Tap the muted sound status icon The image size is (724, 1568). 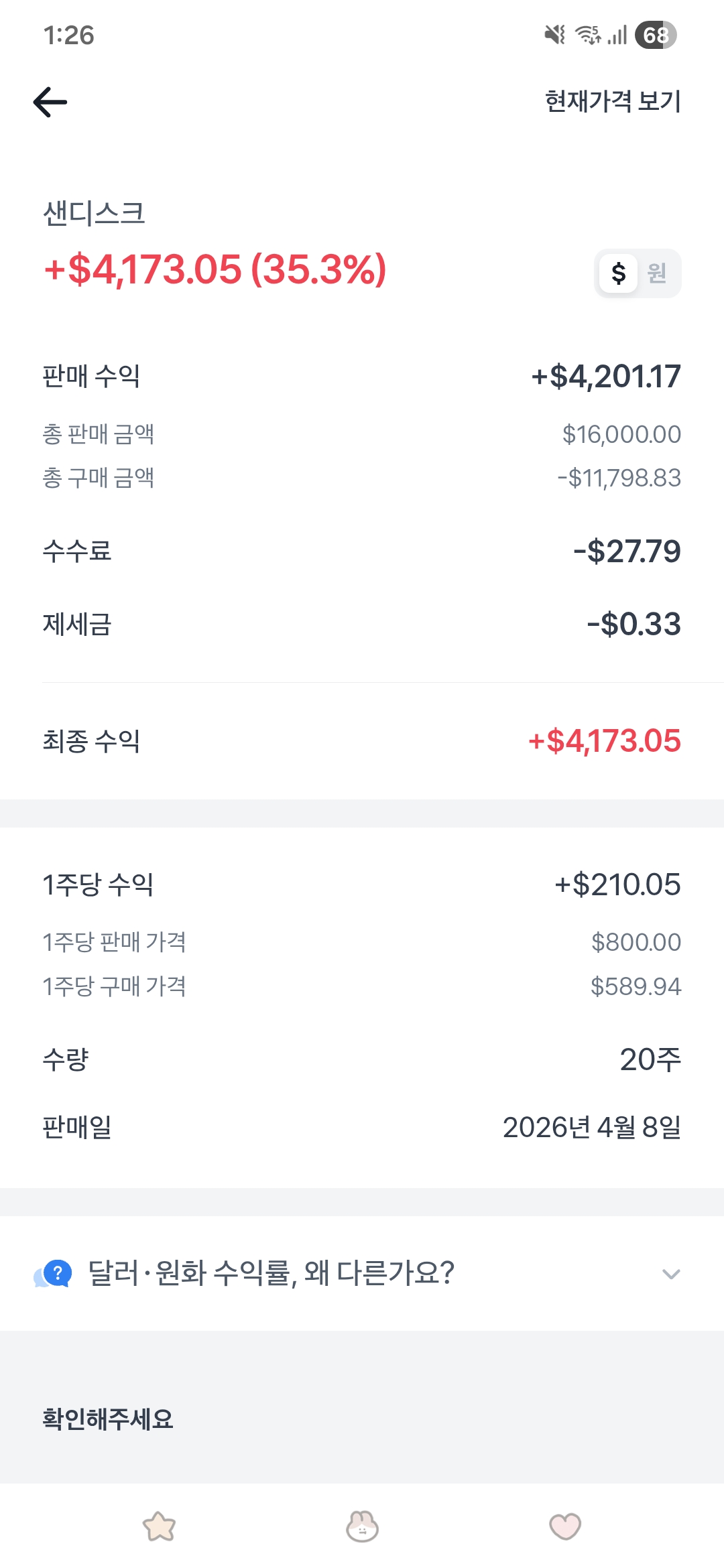coord(554,35)
